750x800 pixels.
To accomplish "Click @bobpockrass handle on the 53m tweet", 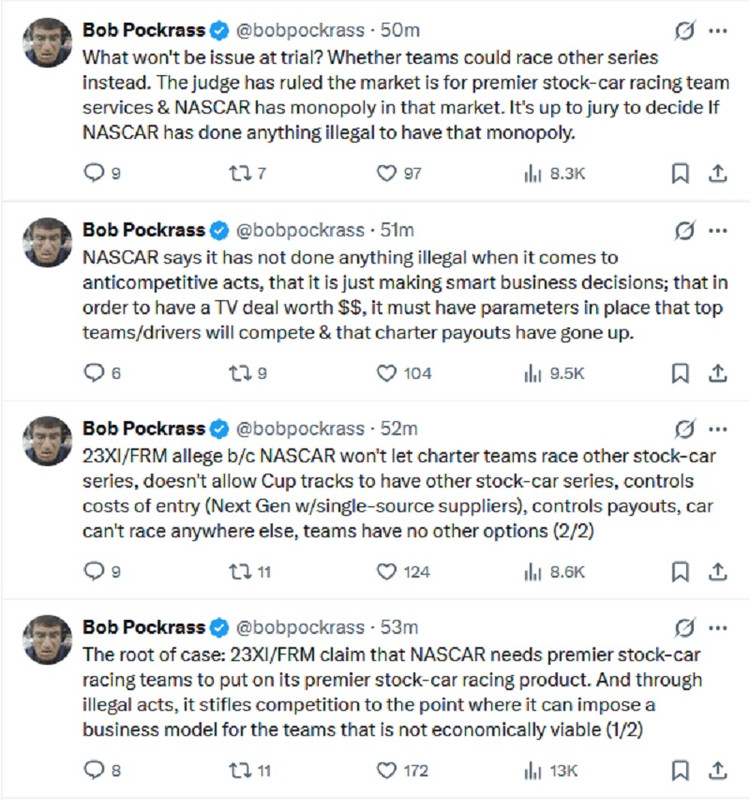I will (300, 628).
